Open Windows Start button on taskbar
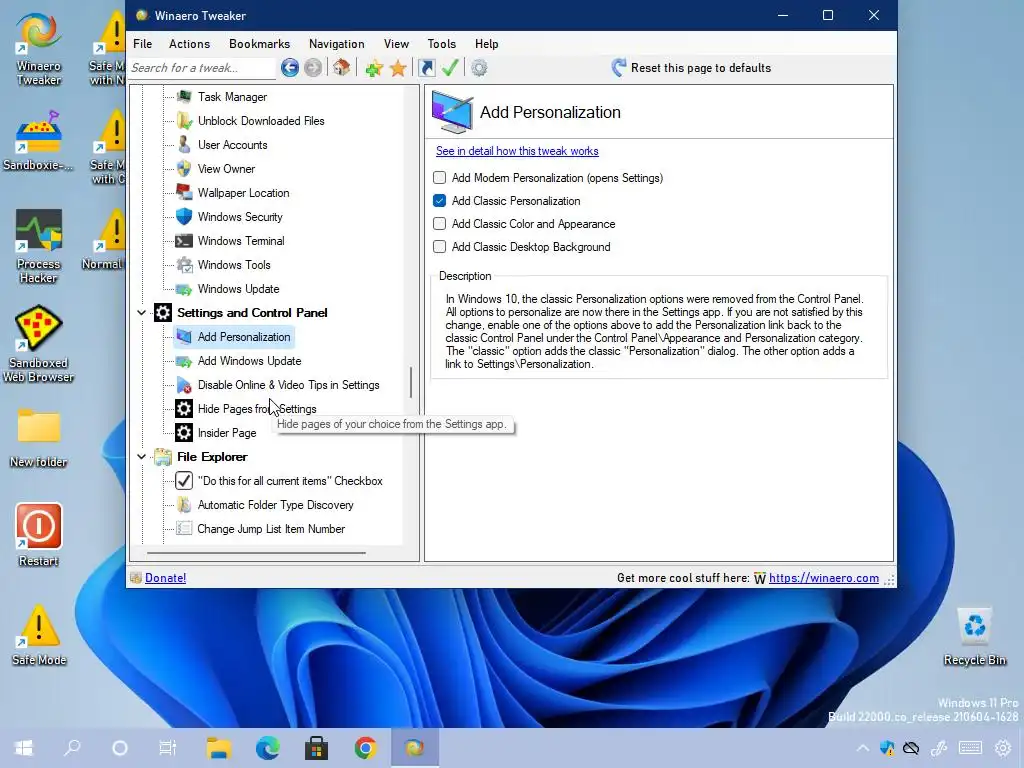Viewport: 1024px width, 768px height. [24, 748]
